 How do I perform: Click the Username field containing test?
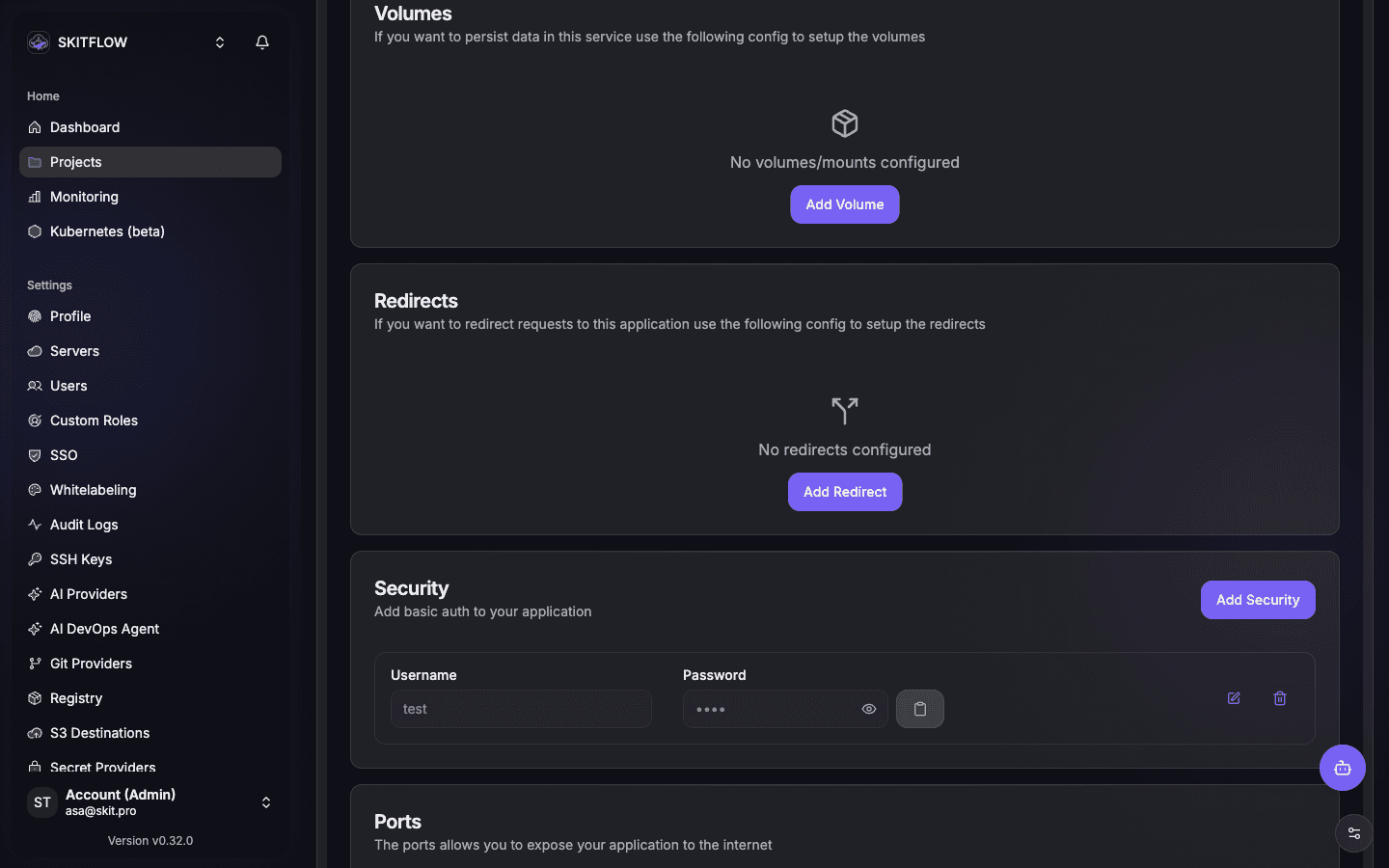[521, 709]
